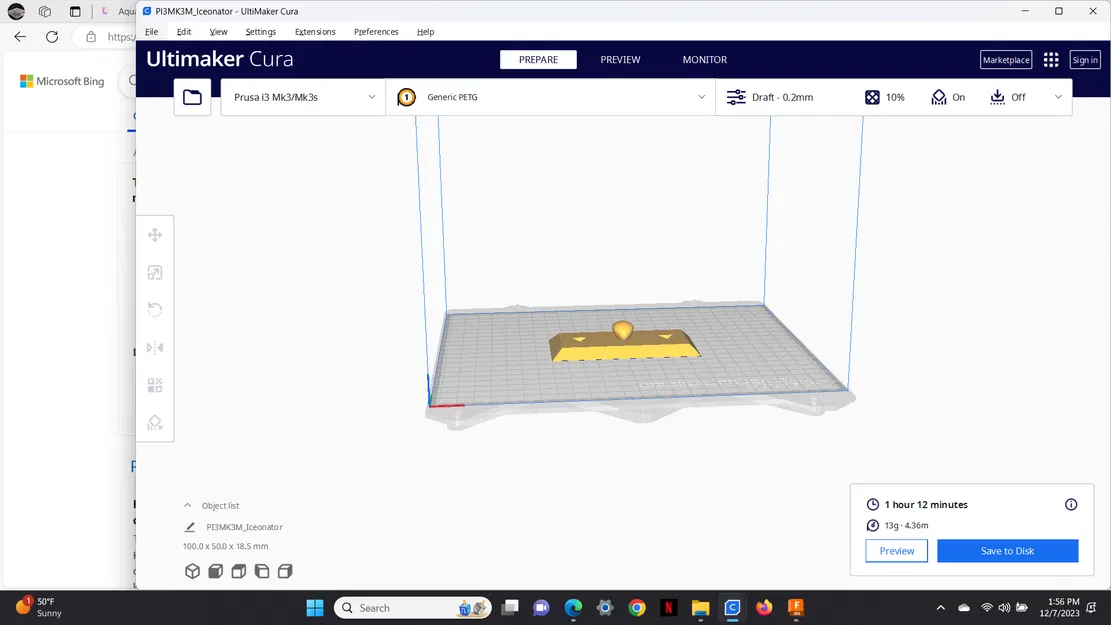Image resolution: width=1111 pixels, height=625 pixels.
Task: Switch to front view cube icon
Action: [x=215, y=571]
